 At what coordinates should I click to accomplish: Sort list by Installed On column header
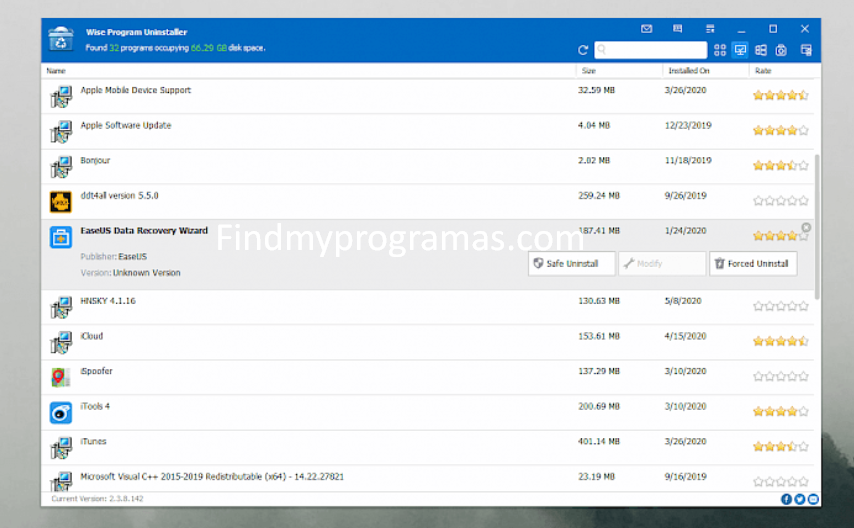pos(688,71)
